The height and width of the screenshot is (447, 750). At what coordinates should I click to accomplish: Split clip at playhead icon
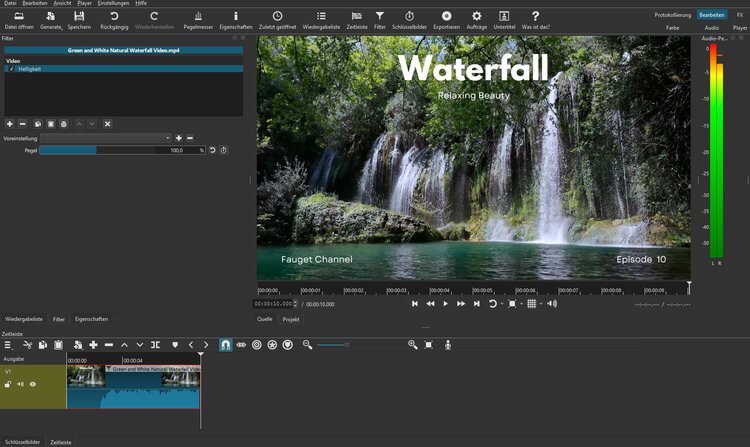coord(155,345)
